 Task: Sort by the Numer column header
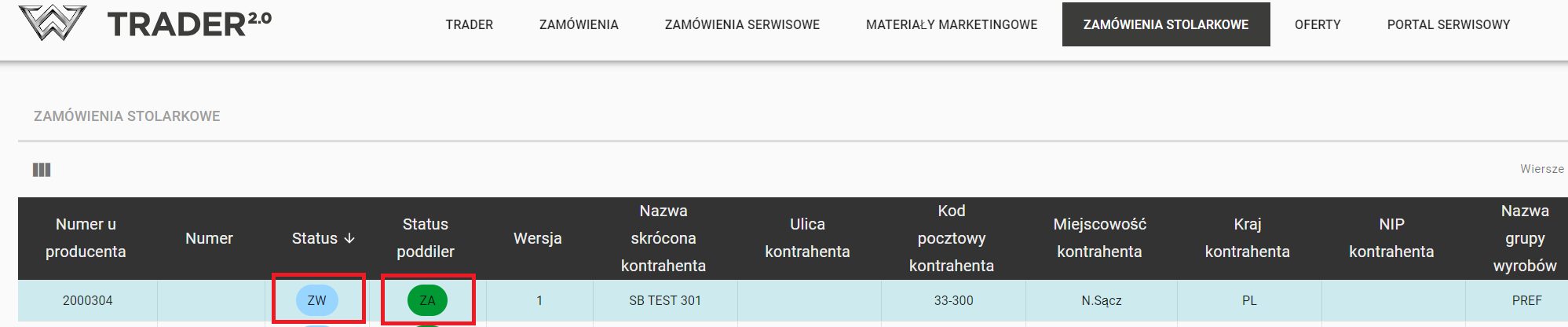click(209, 238)
